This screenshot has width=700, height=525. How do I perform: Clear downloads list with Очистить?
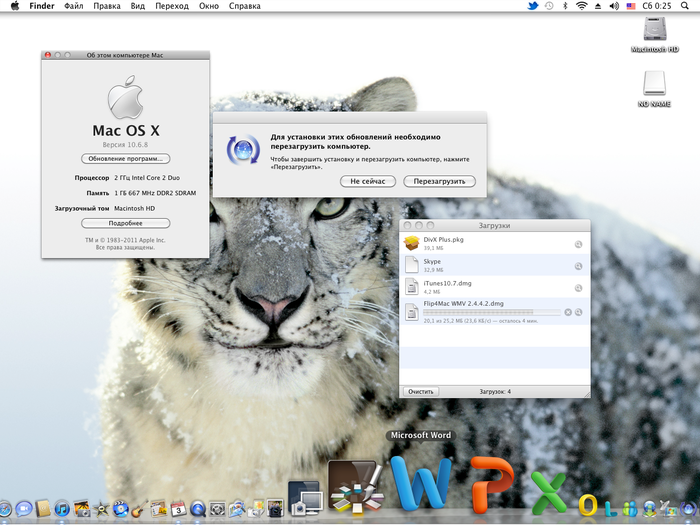pos(421,392)
